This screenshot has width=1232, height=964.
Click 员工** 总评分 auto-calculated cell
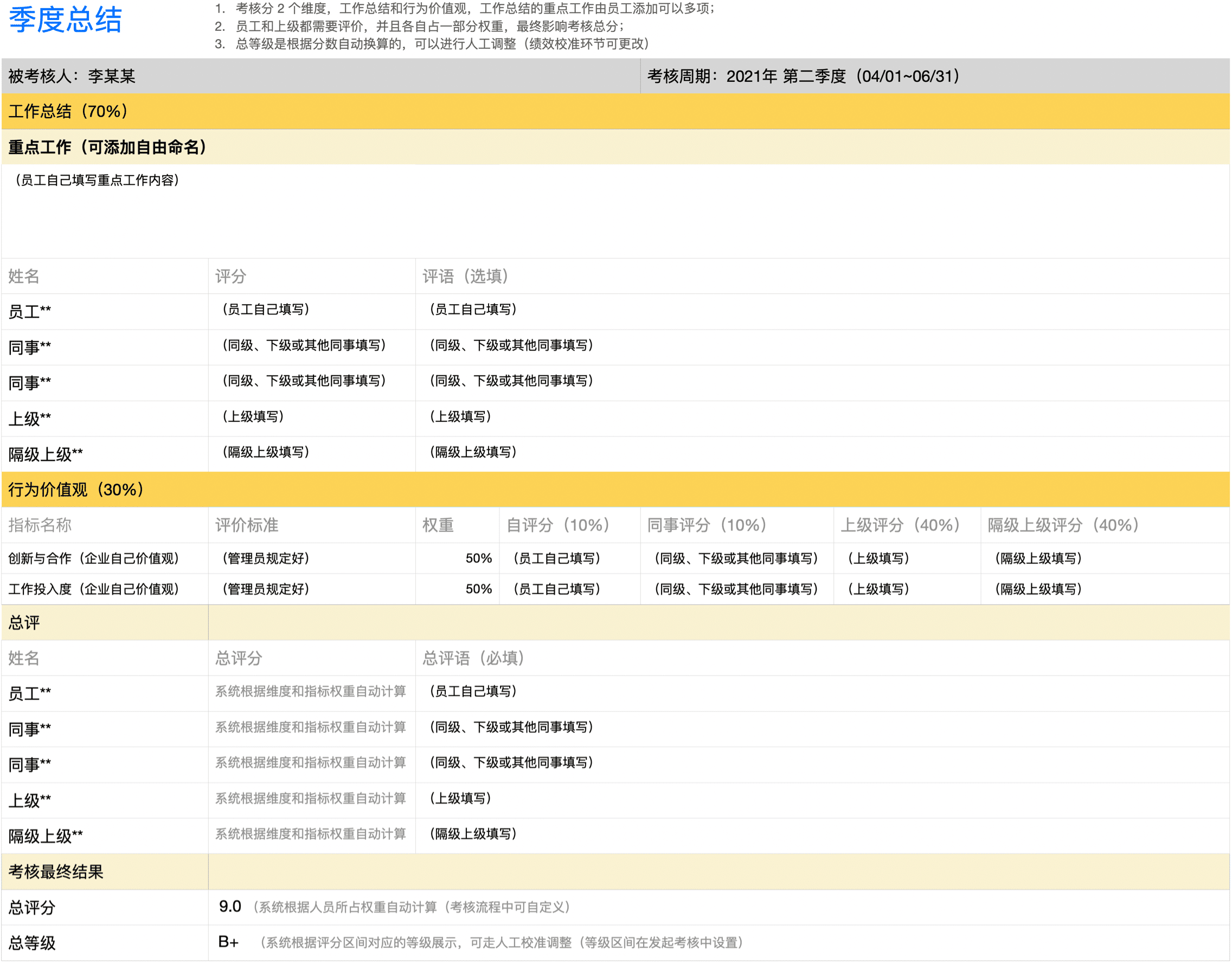point(312,693)
